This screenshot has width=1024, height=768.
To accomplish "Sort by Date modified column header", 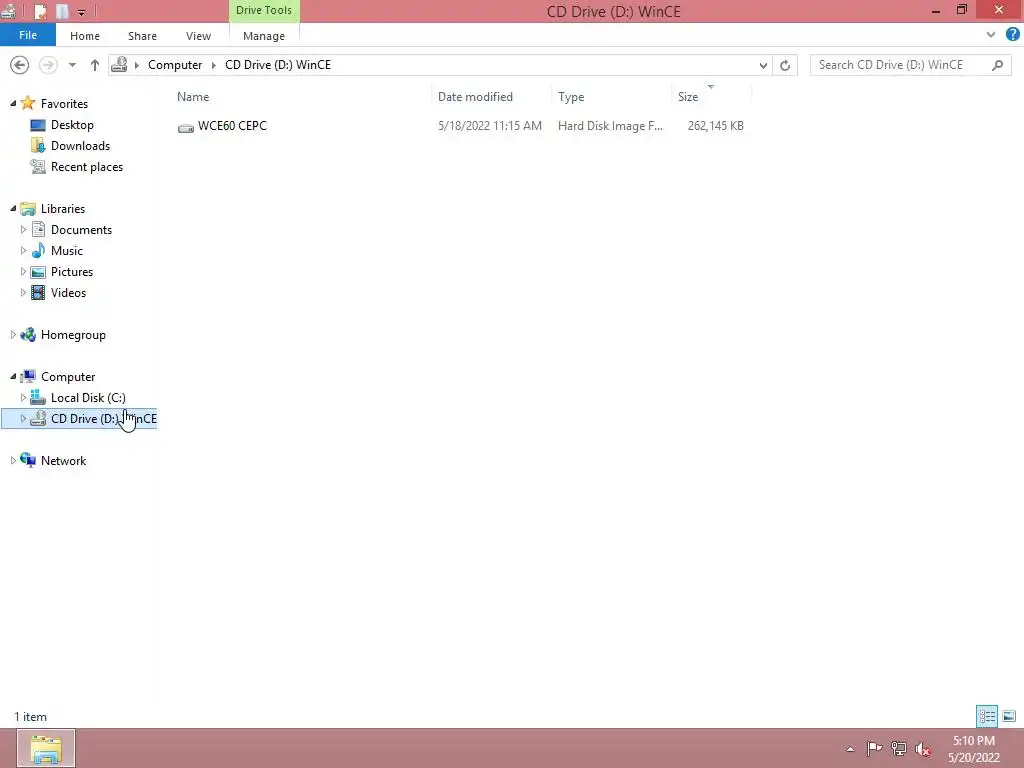I will pyautogui.click(x=475, y=97).
